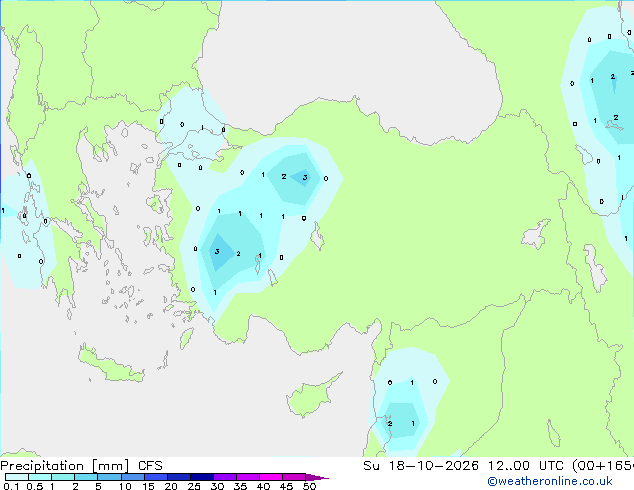Click the legend tick label '50'
This screenshot has width=634, height=490.
(x=309, y=486)
